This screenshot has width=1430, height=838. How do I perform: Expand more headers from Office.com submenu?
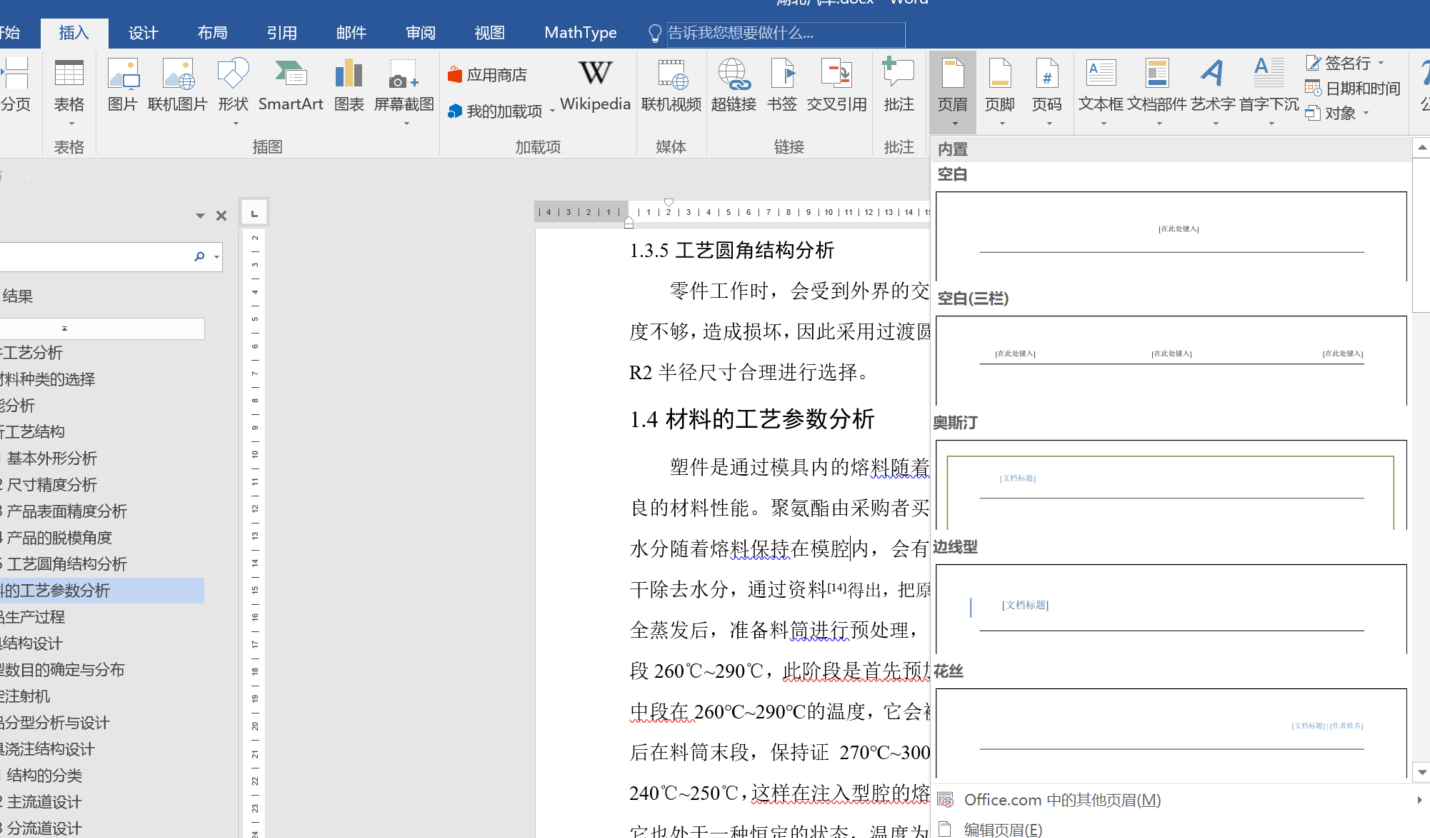pyautogui.click(x=1418, y=800)
